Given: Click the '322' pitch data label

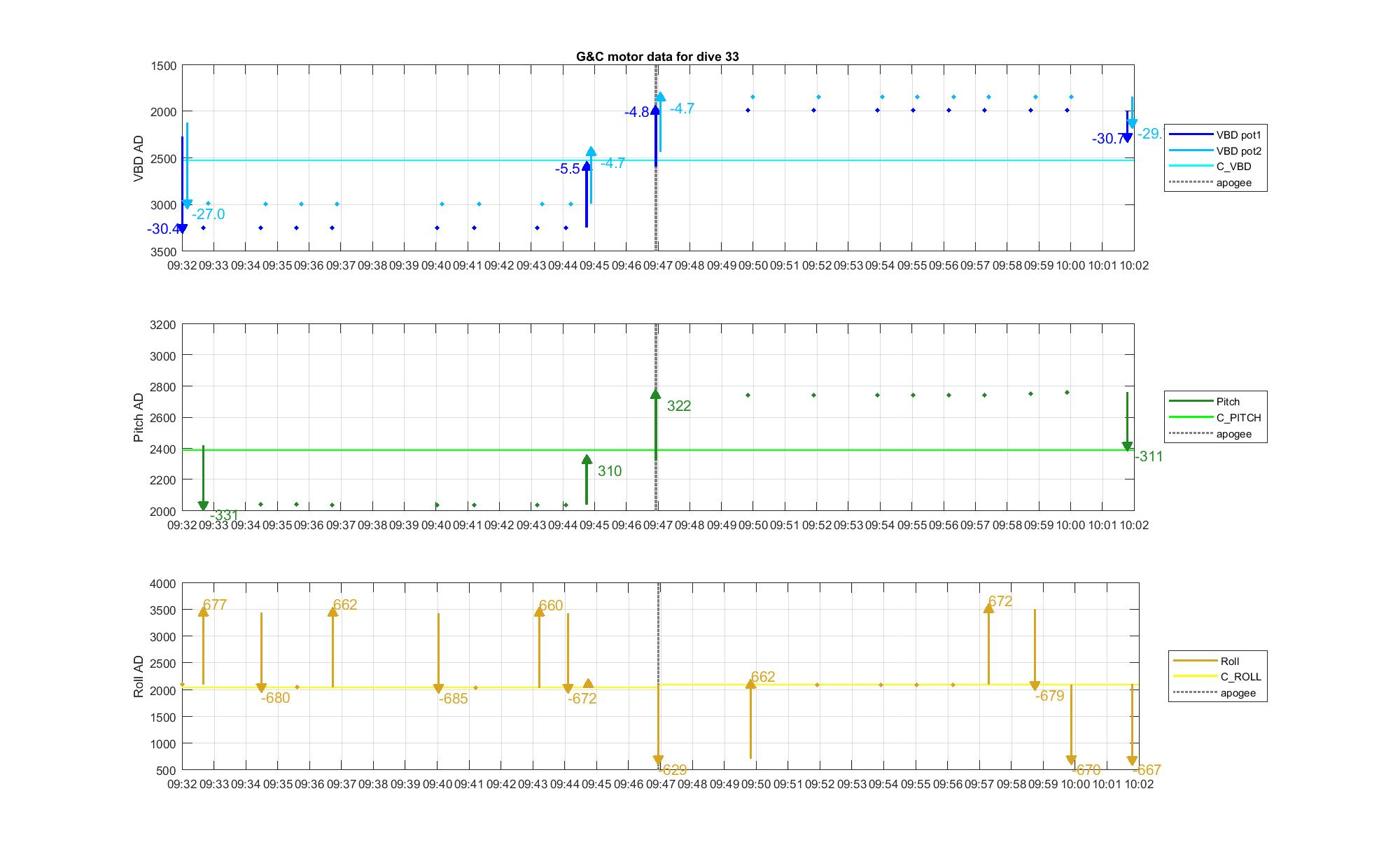Looking at the screenshot, I should (679, 406).
